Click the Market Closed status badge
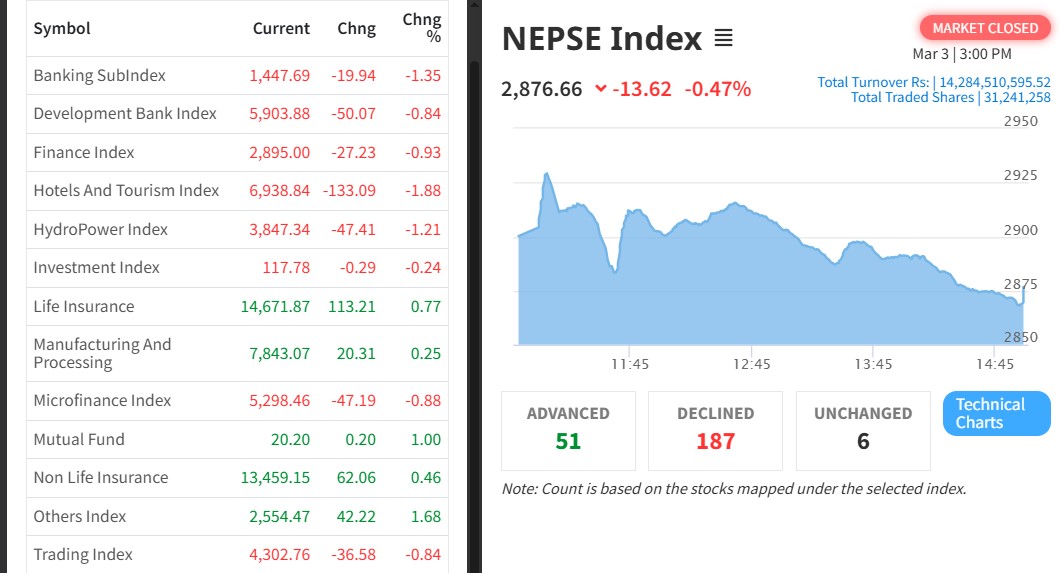 984,28
